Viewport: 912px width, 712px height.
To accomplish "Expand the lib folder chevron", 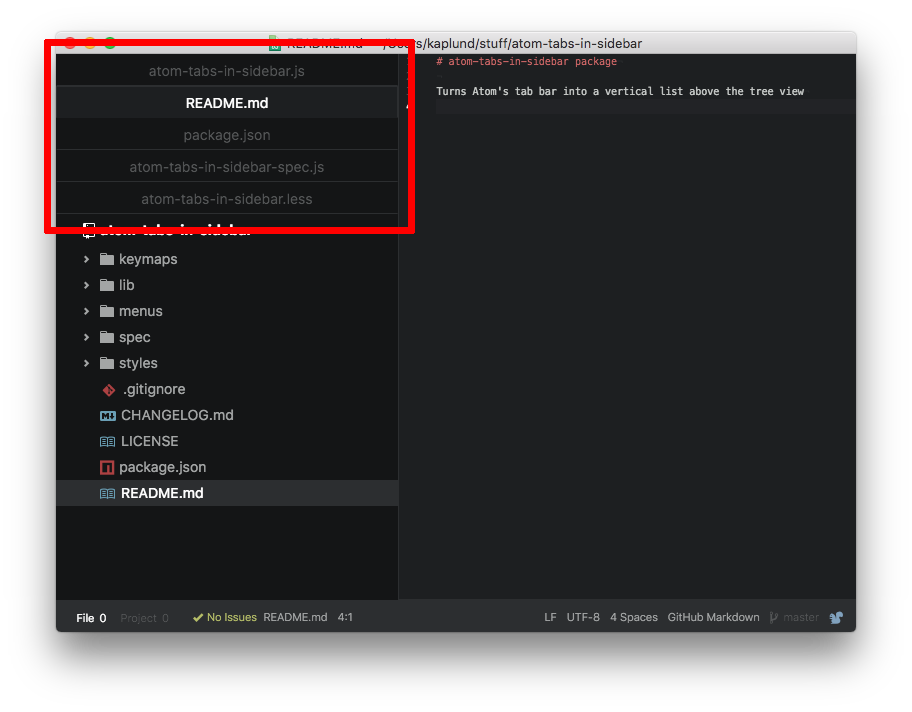I will click(87, 285).
